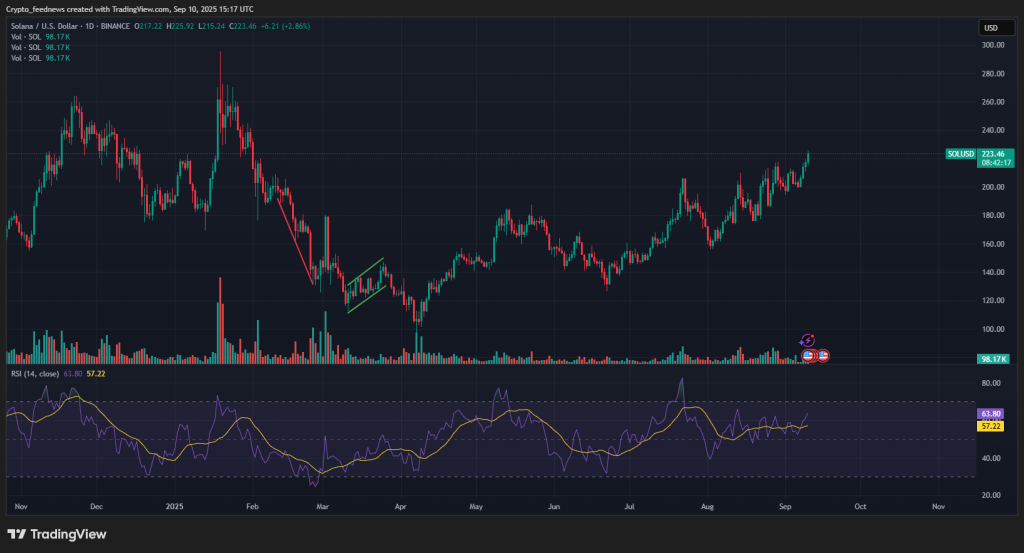Screen dimensions: 1024x553
Task: Open the leftmost US flag economic event
Action: tap(808, 355)
